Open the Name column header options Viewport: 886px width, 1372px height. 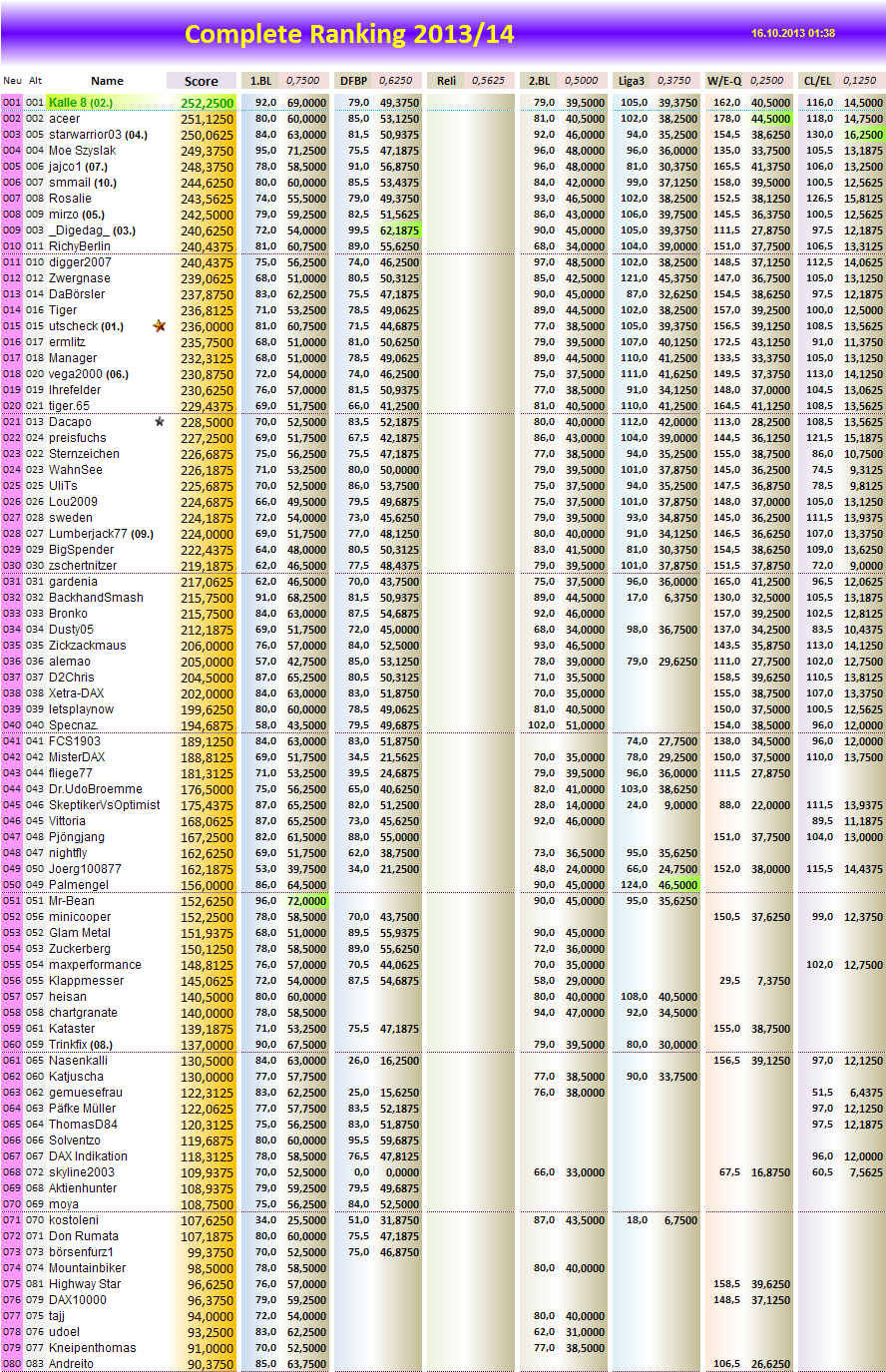click(108, 81)
